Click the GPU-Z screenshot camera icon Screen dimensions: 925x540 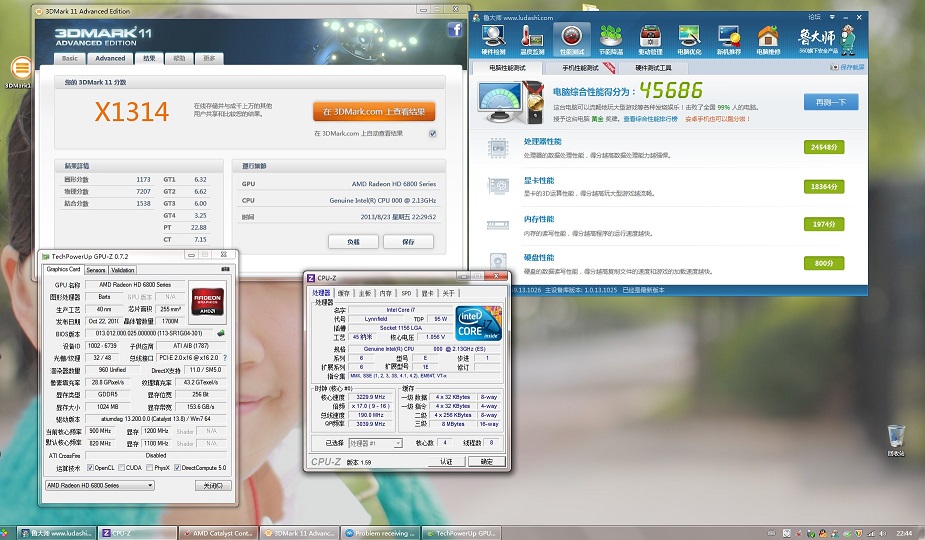225,269
